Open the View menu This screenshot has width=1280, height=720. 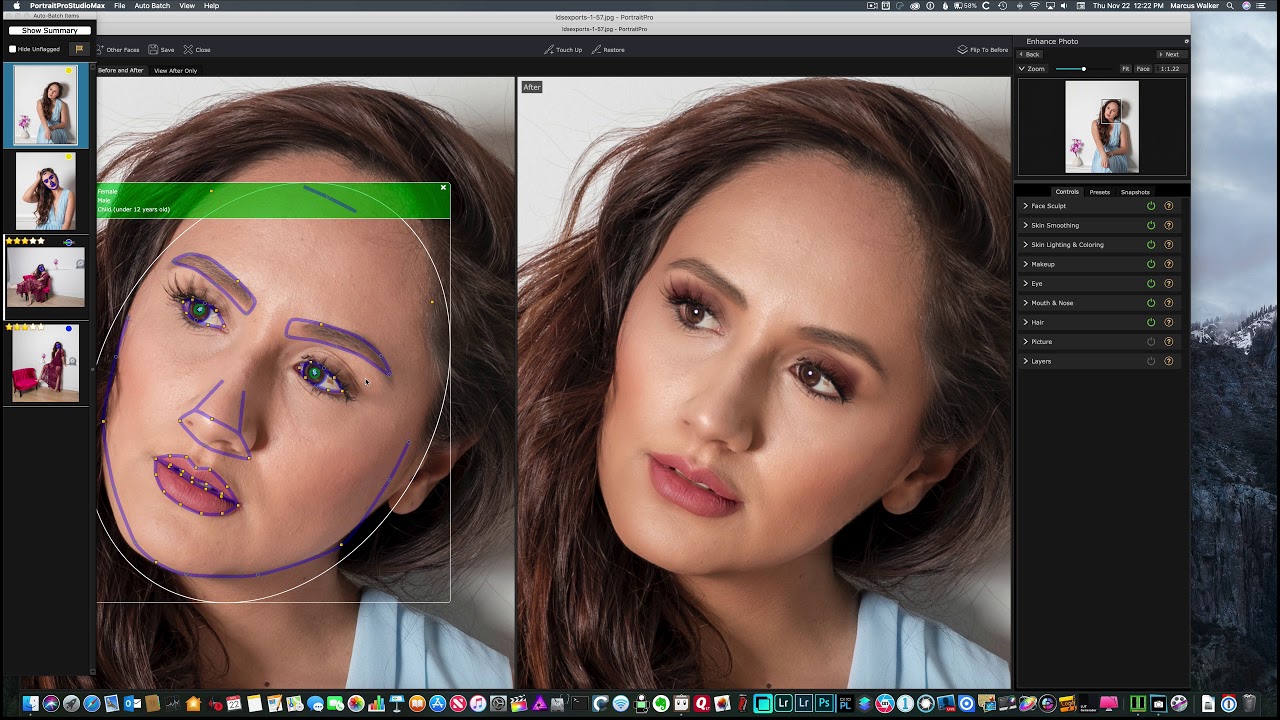pos(187,5)
